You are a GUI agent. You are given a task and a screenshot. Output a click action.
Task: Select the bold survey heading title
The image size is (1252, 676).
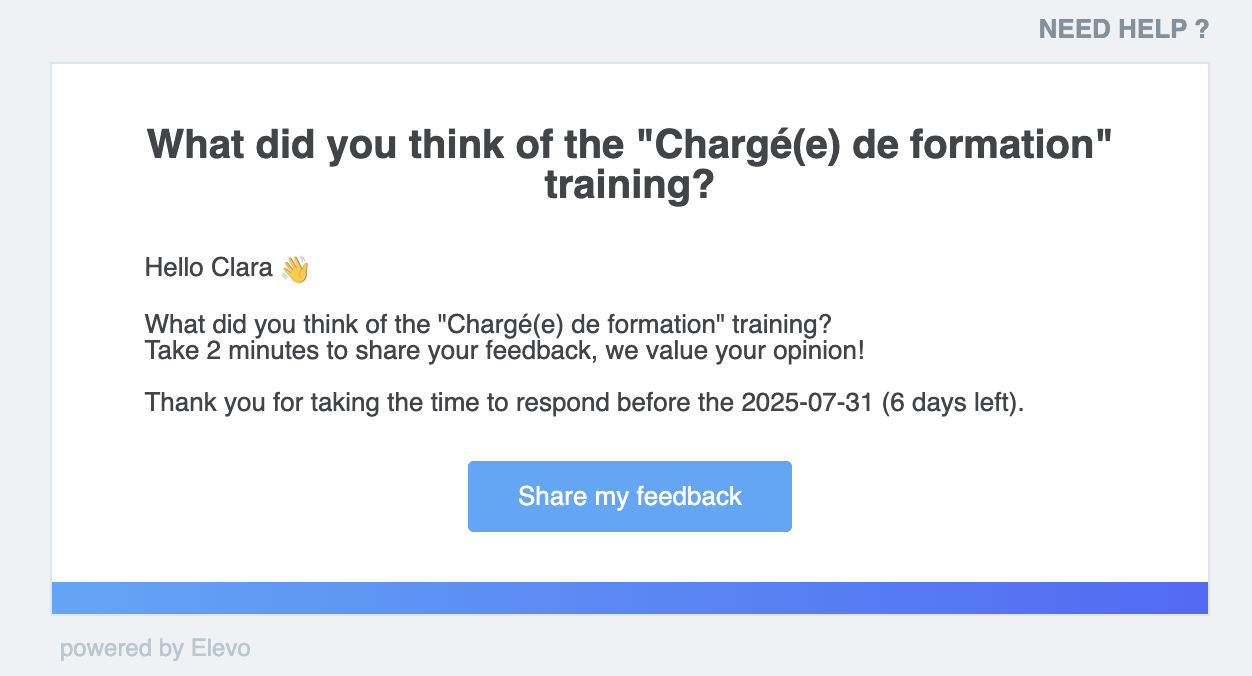pos(630,165)
